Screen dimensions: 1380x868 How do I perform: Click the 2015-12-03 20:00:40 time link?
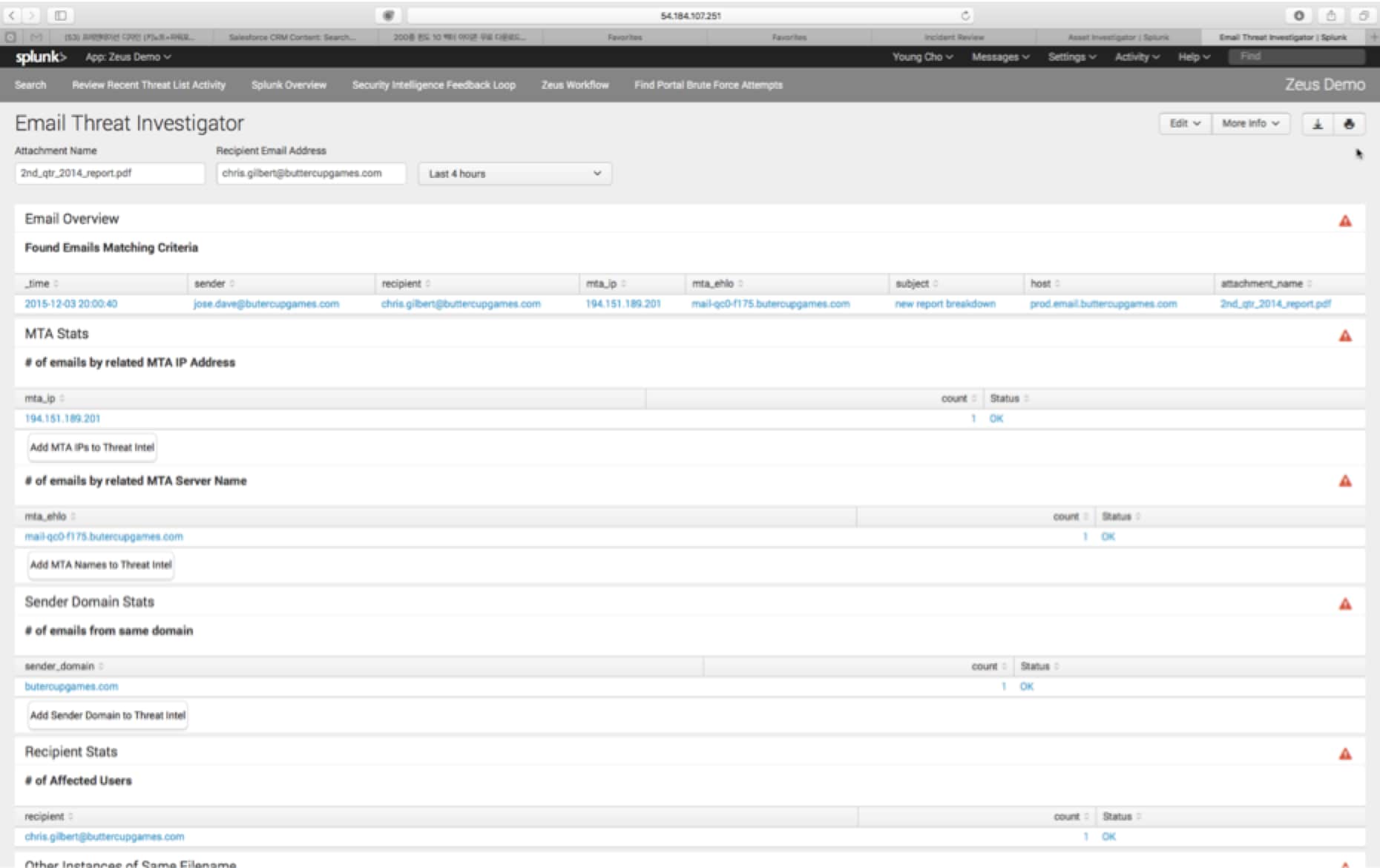click(71, 304)
